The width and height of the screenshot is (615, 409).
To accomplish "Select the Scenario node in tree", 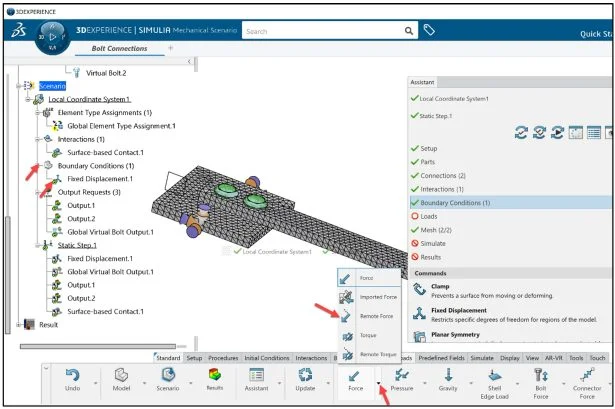I will coord(52,86).
